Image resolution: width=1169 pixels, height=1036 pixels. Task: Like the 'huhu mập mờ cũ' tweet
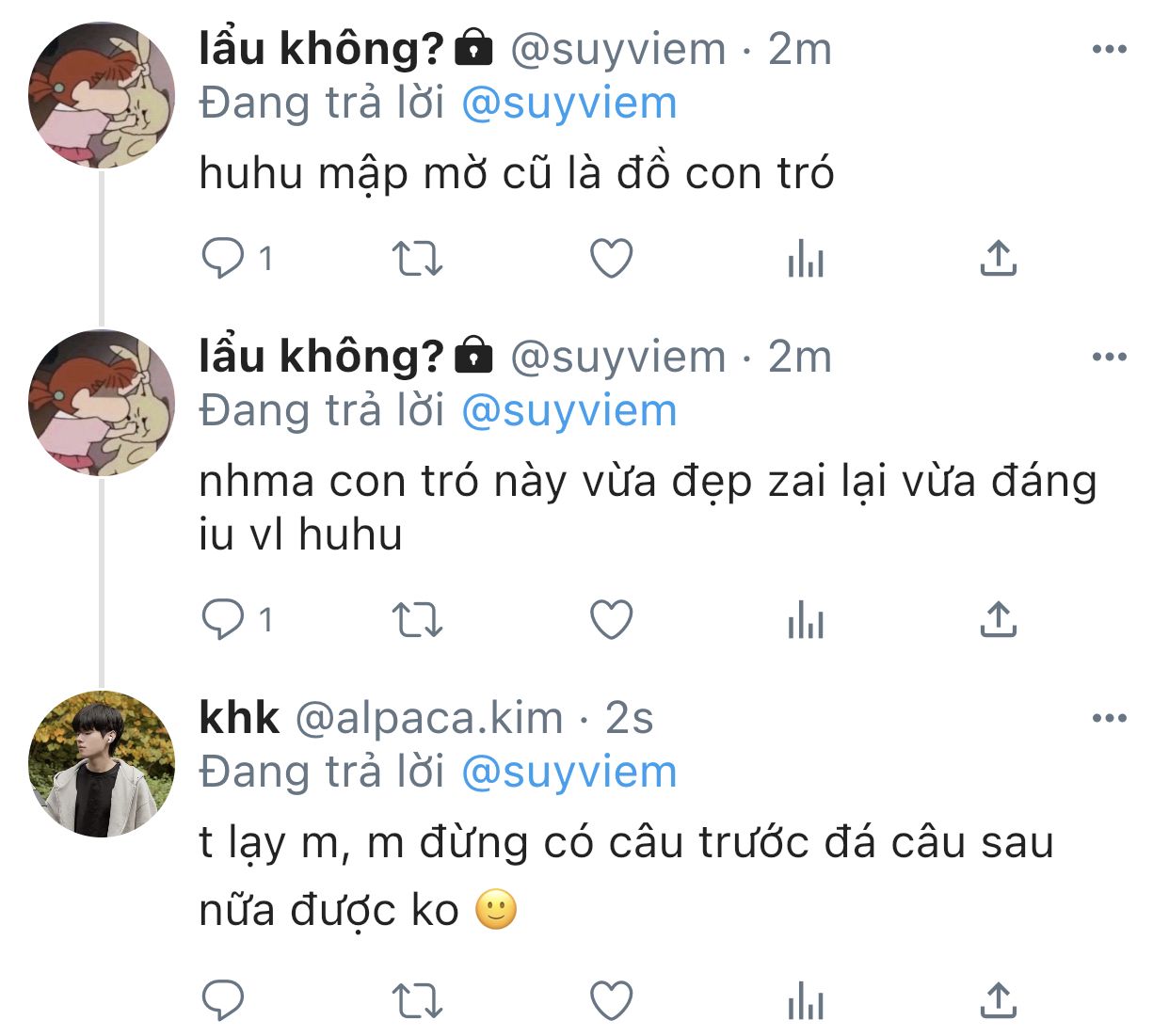tap(611, 258)
